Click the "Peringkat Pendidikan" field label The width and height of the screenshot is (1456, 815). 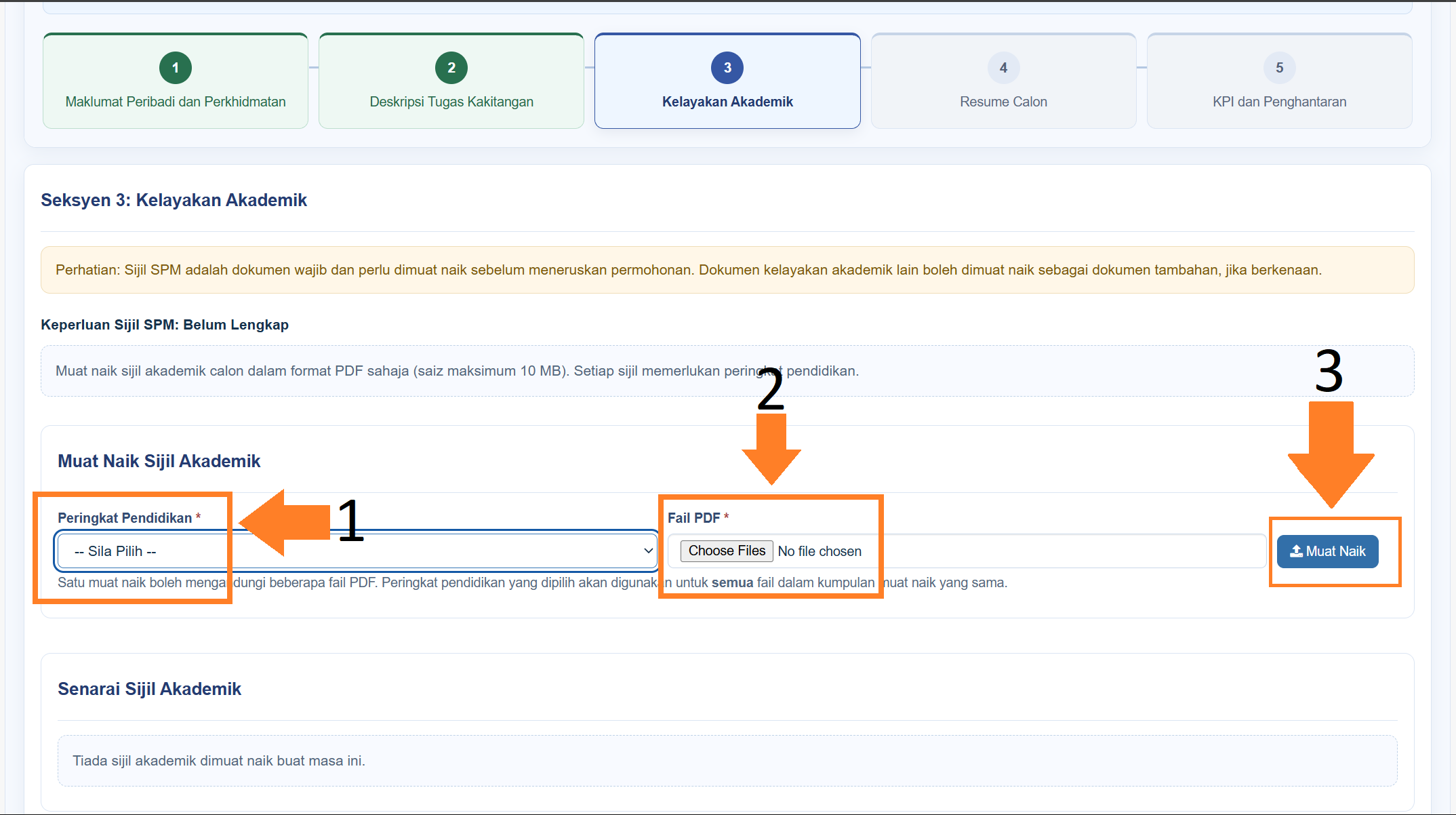pos(129,518)
